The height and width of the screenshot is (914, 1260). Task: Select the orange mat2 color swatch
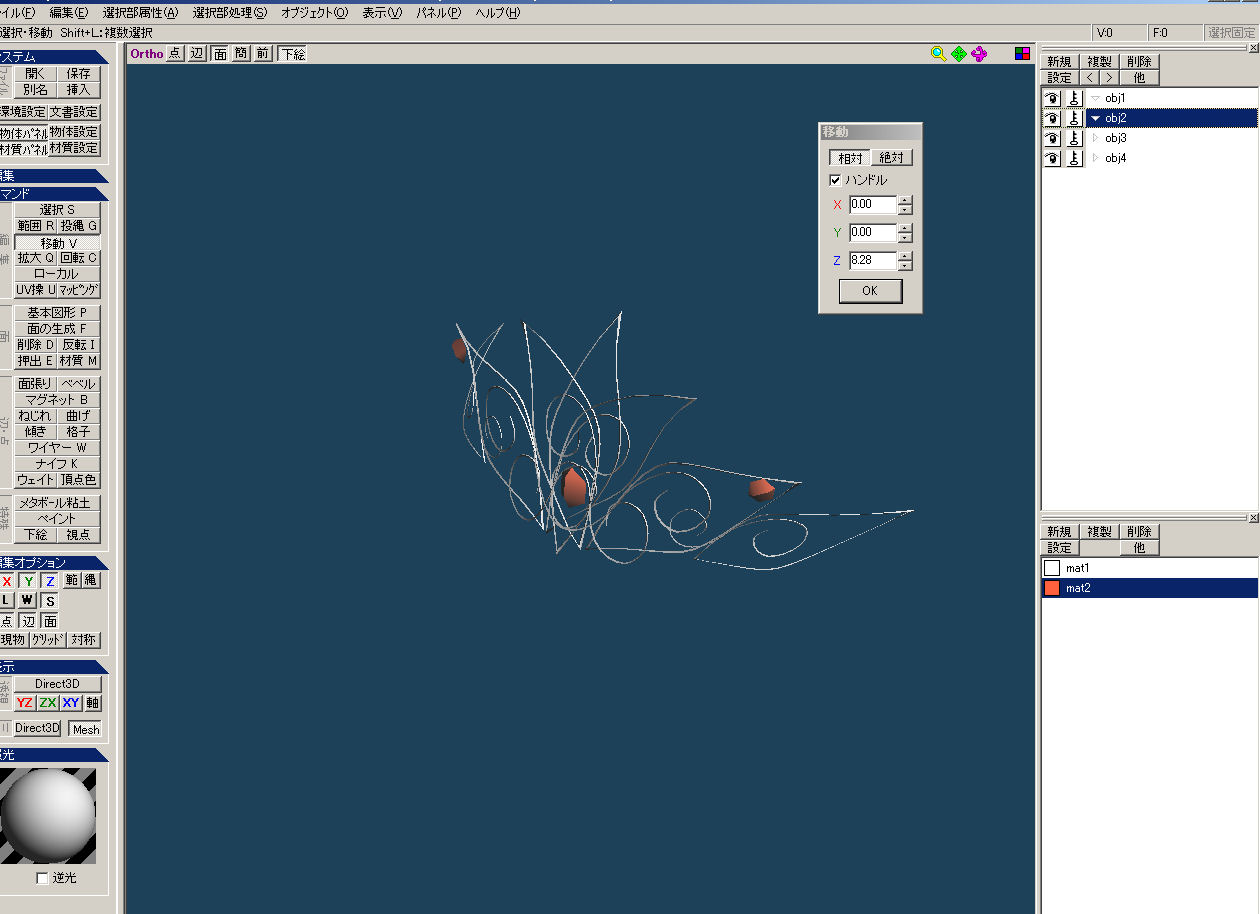(x=1052, y=588)
